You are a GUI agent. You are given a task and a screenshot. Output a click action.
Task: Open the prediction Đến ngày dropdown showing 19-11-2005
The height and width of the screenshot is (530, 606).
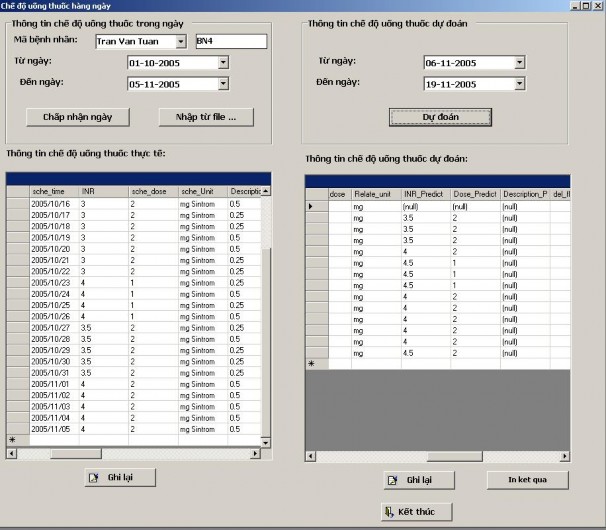519,85
